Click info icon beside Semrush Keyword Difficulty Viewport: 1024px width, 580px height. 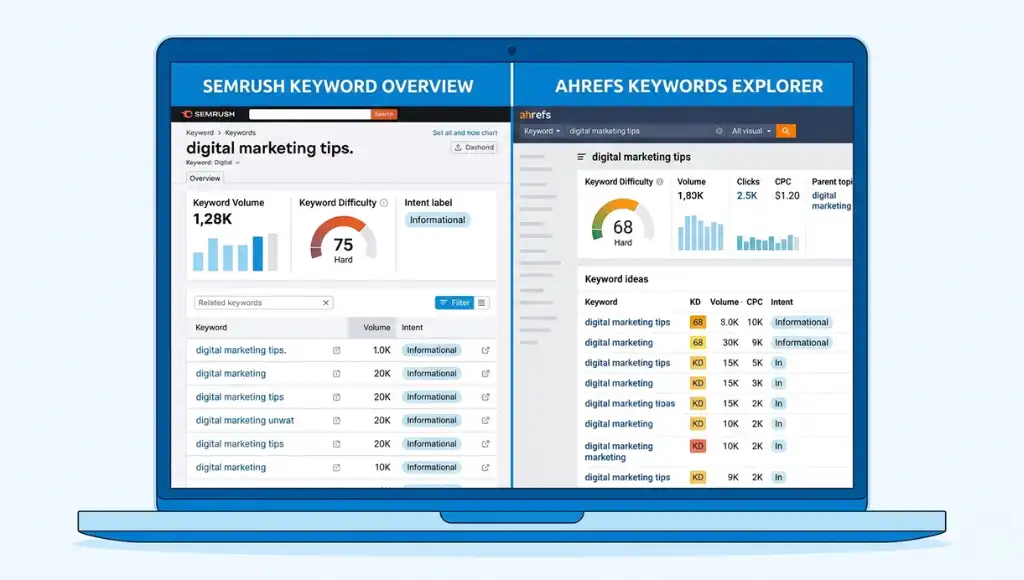[384, 203]
